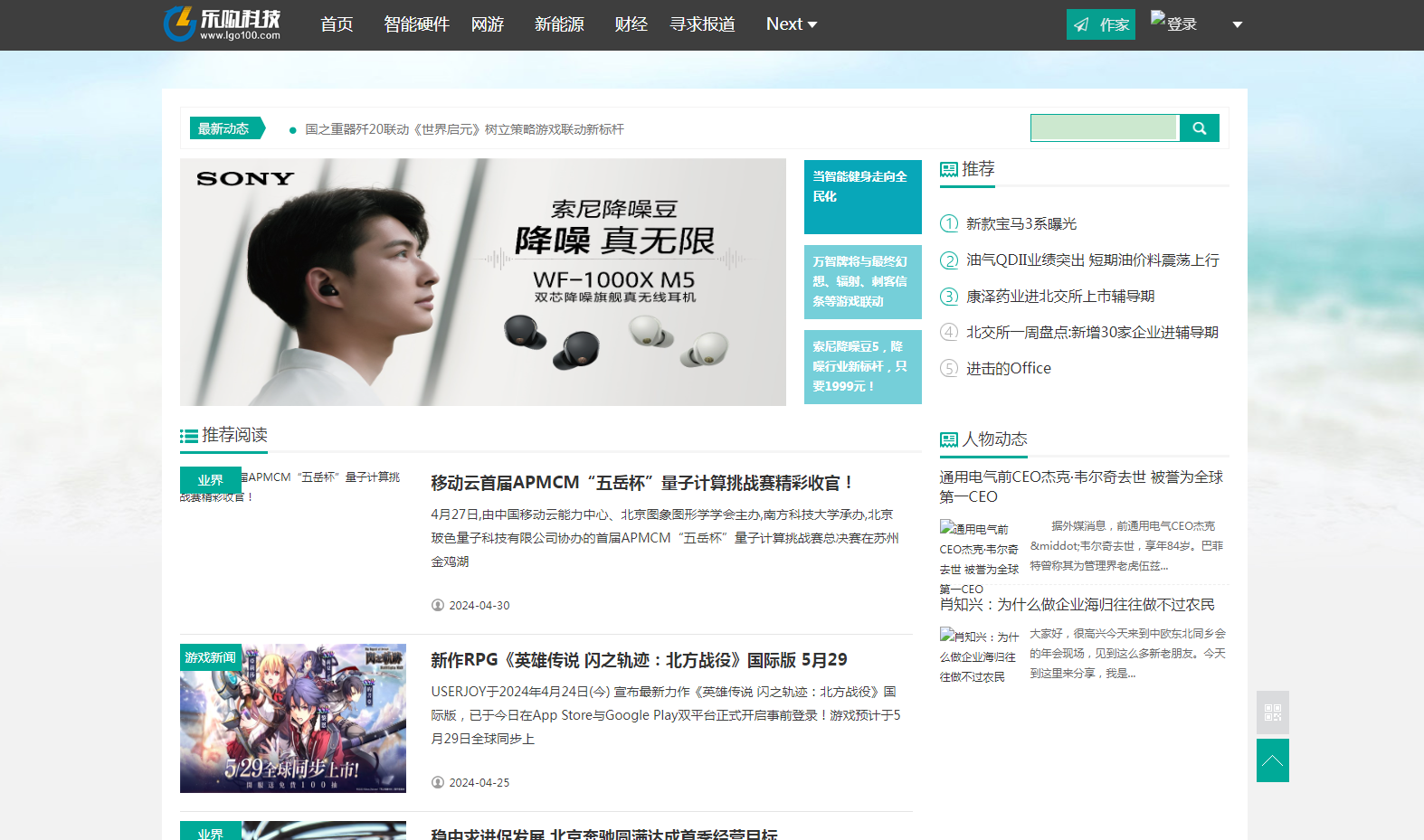Click the 推荐阅读 list icon
The height and width of the screenshot is (840, 1424).
(189, 436)
